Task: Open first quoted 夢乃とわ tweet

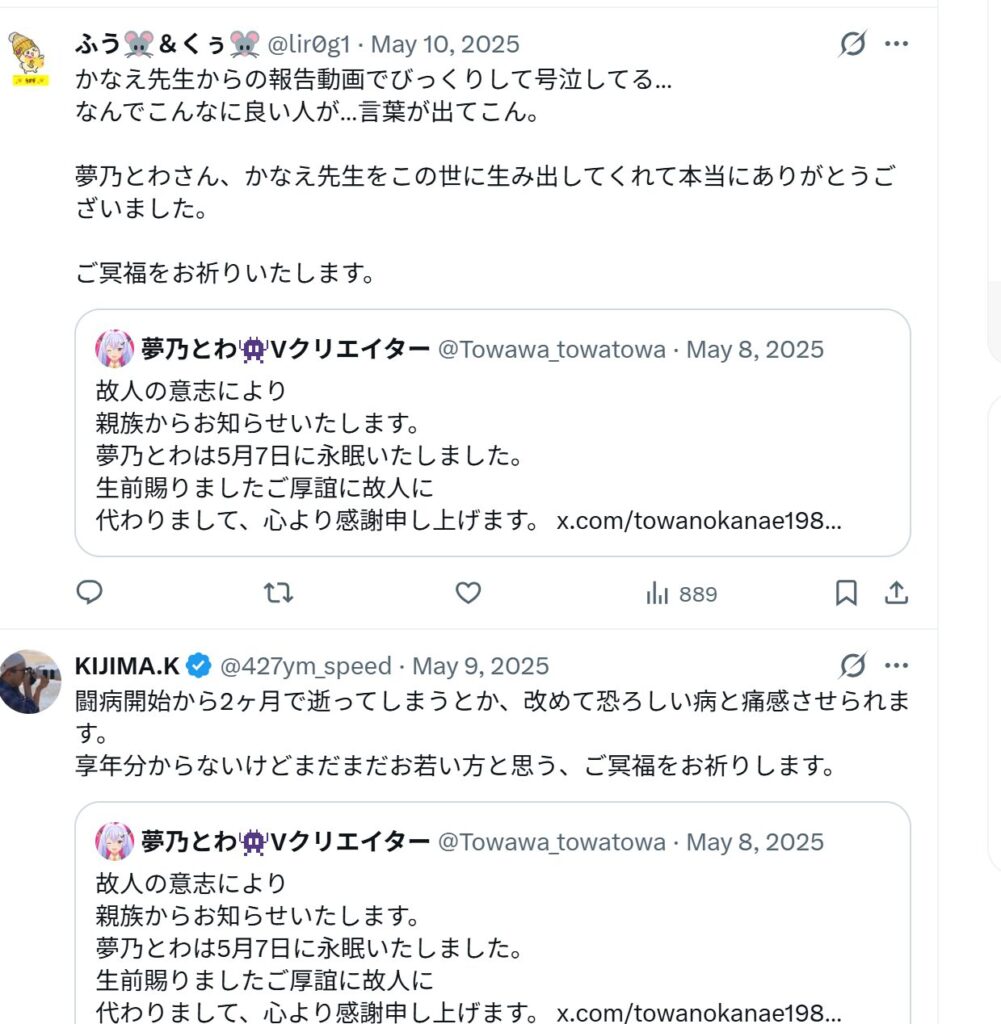Action: coord(492,450)
